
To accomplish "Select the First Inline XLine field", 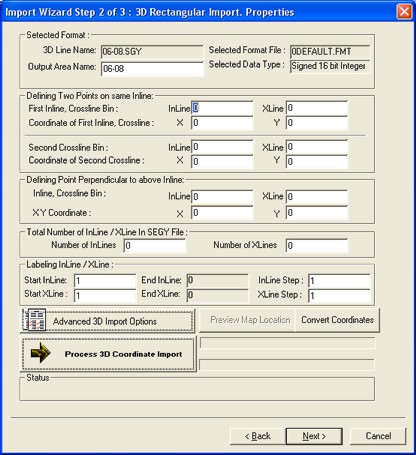I will pyautogui.click(x=317, y=108).
